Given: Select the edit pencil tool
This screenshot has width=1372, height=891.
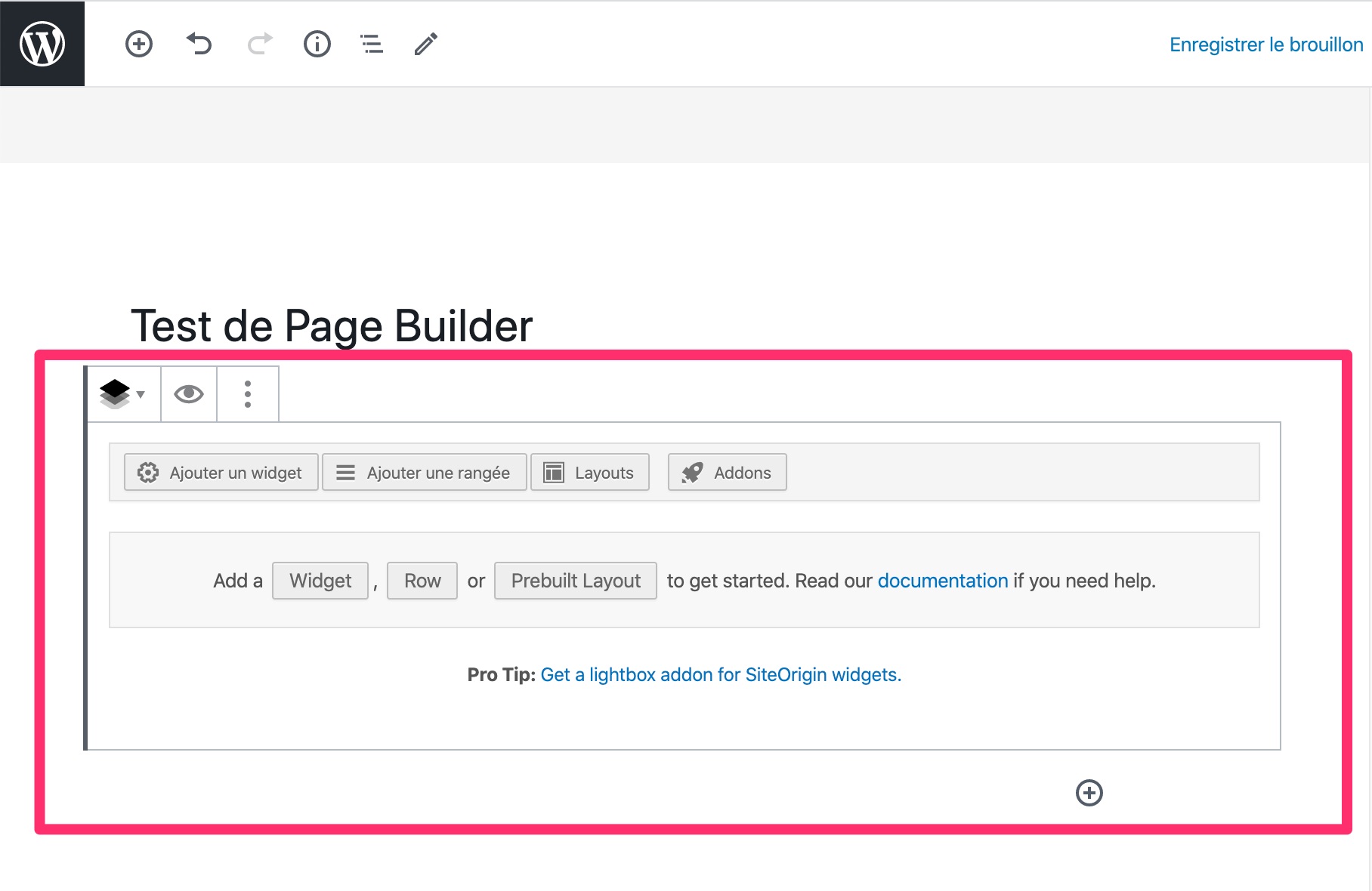Looking at the screenshot, I should click(x=425, y=44).
